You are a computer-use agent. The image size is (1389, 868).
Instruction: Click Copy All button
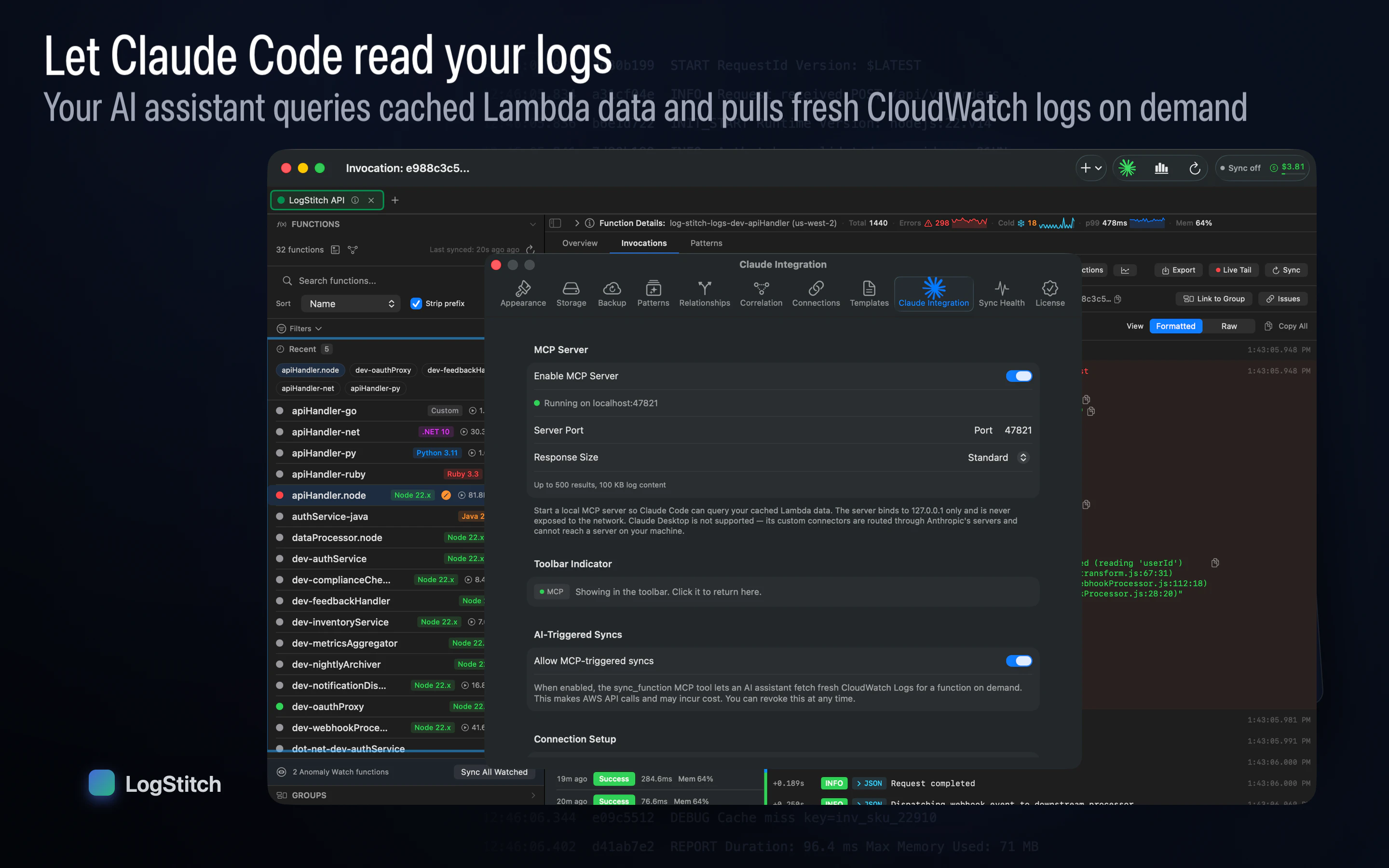tap(1286, 326)
